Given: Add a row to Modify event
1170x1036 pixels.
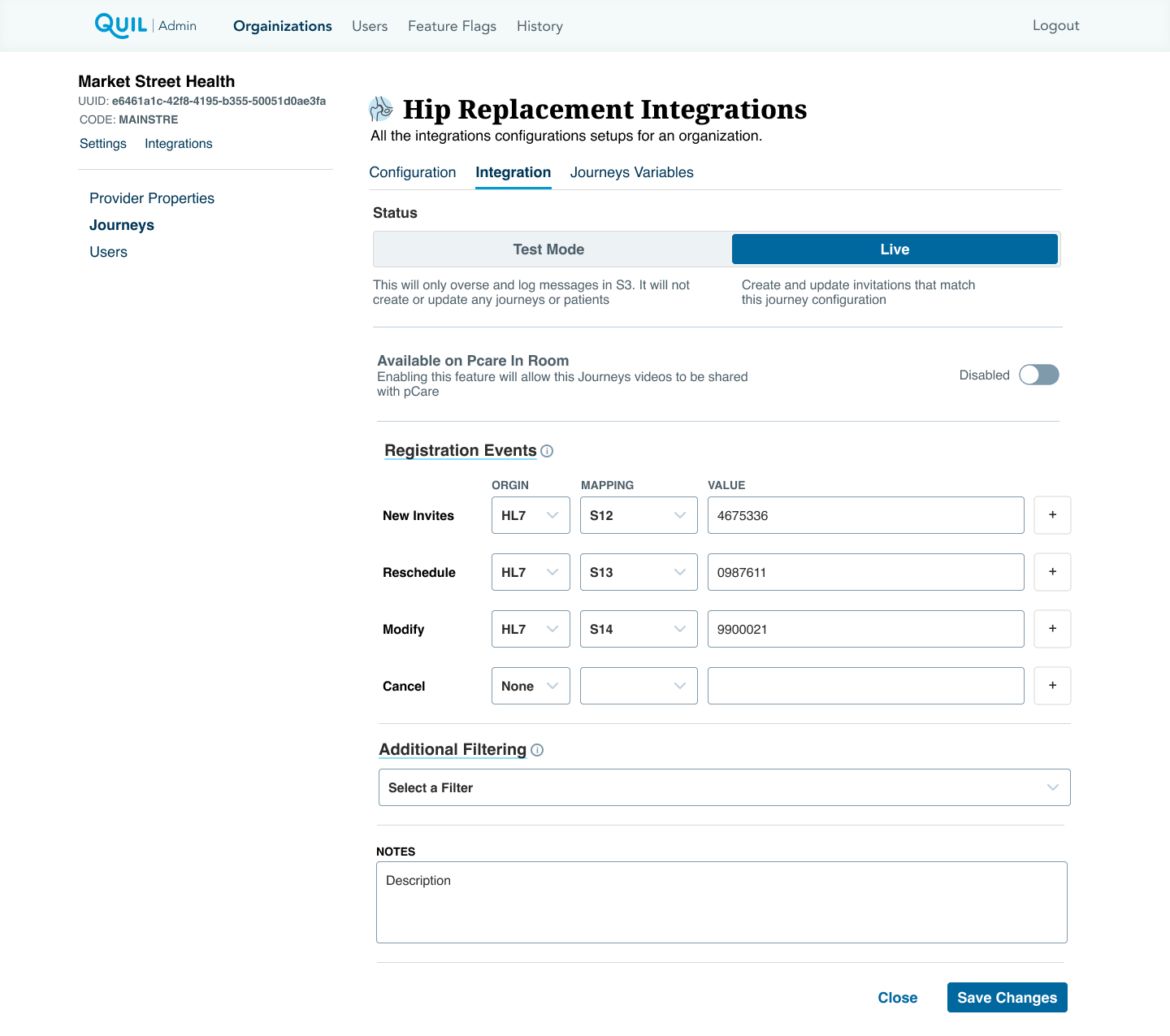Looking at the screenshot, I should click(1052, 629).
